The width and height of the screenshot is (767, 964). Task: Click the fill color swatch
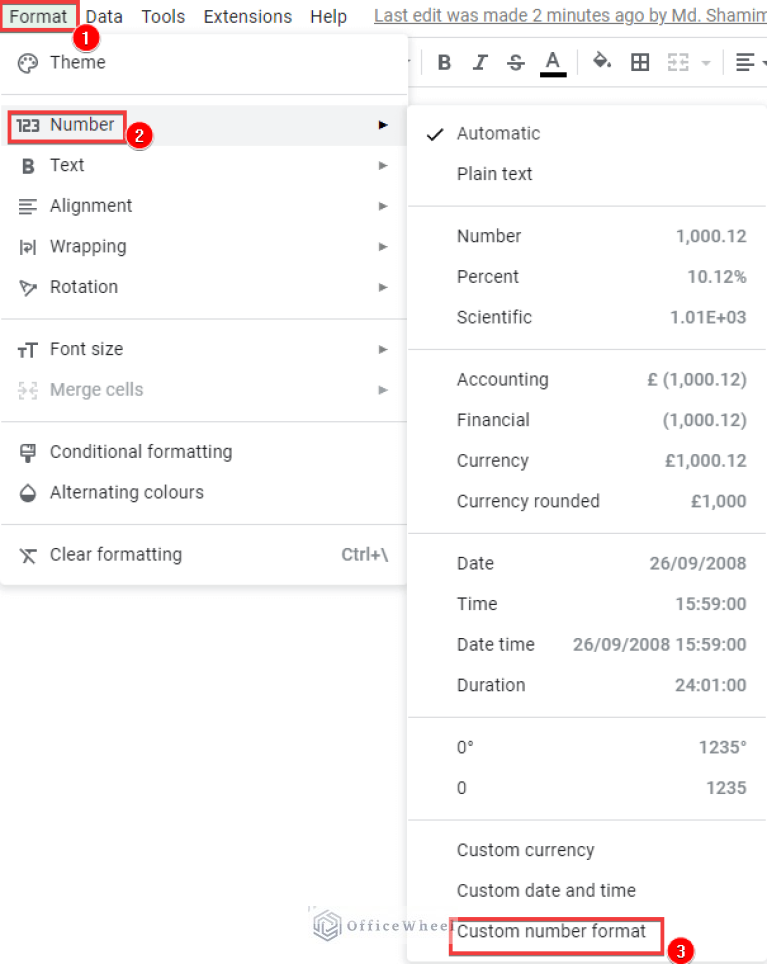click(x=603, y=62)
